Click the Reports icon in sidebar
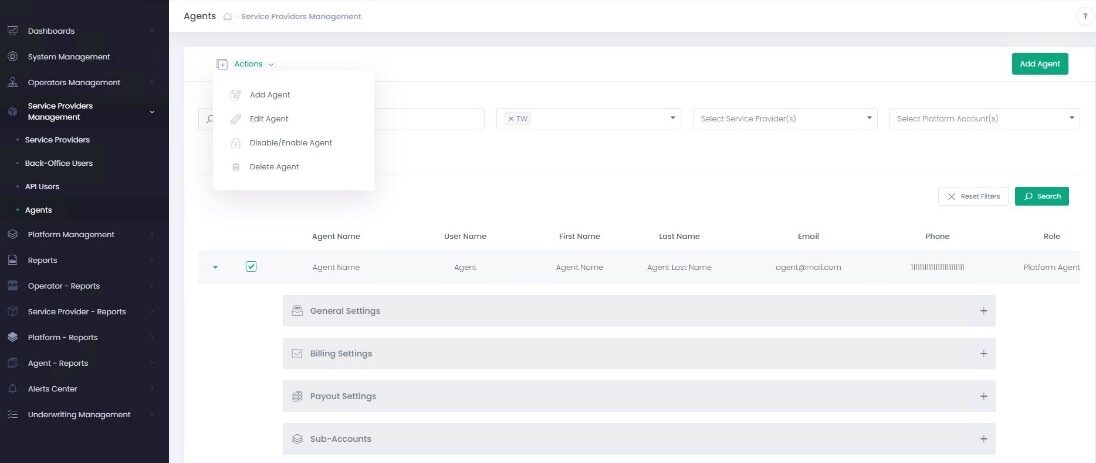This screenshot has width=1096, height=463. [12, 260]
